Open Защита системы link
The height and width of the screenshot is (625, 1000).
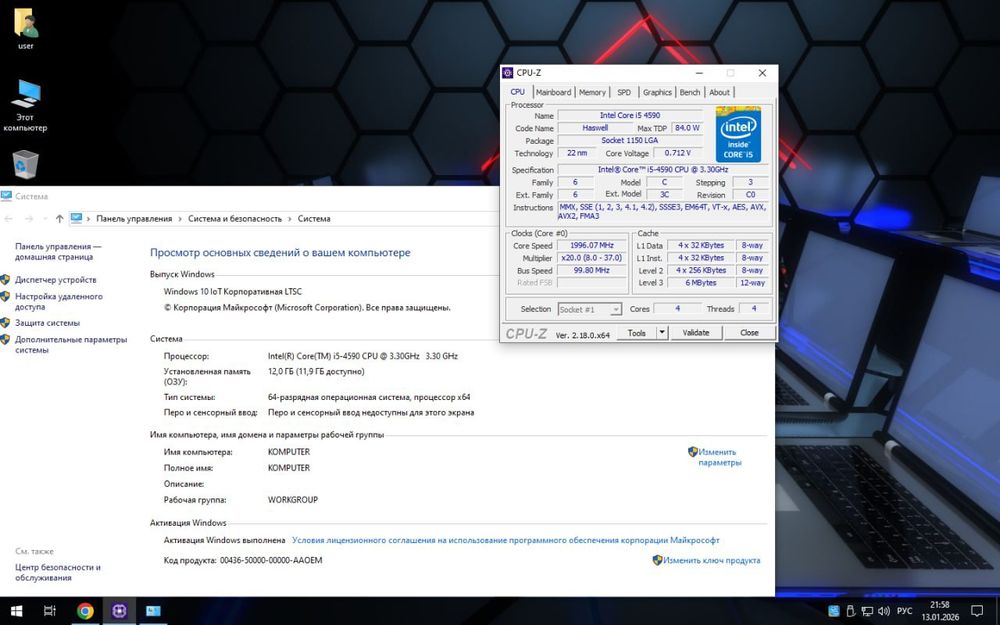pyautogui.click(x=47, y=323)
